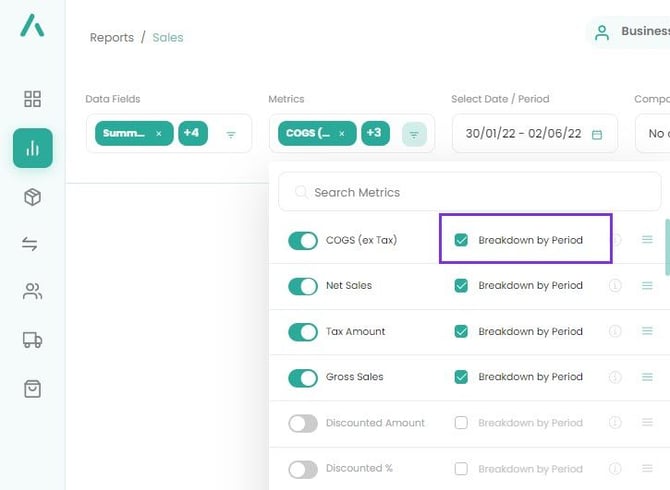Click the reports bar chart sidebar icon
This screenshot has height=490, width=670.
tap(32, 148)
